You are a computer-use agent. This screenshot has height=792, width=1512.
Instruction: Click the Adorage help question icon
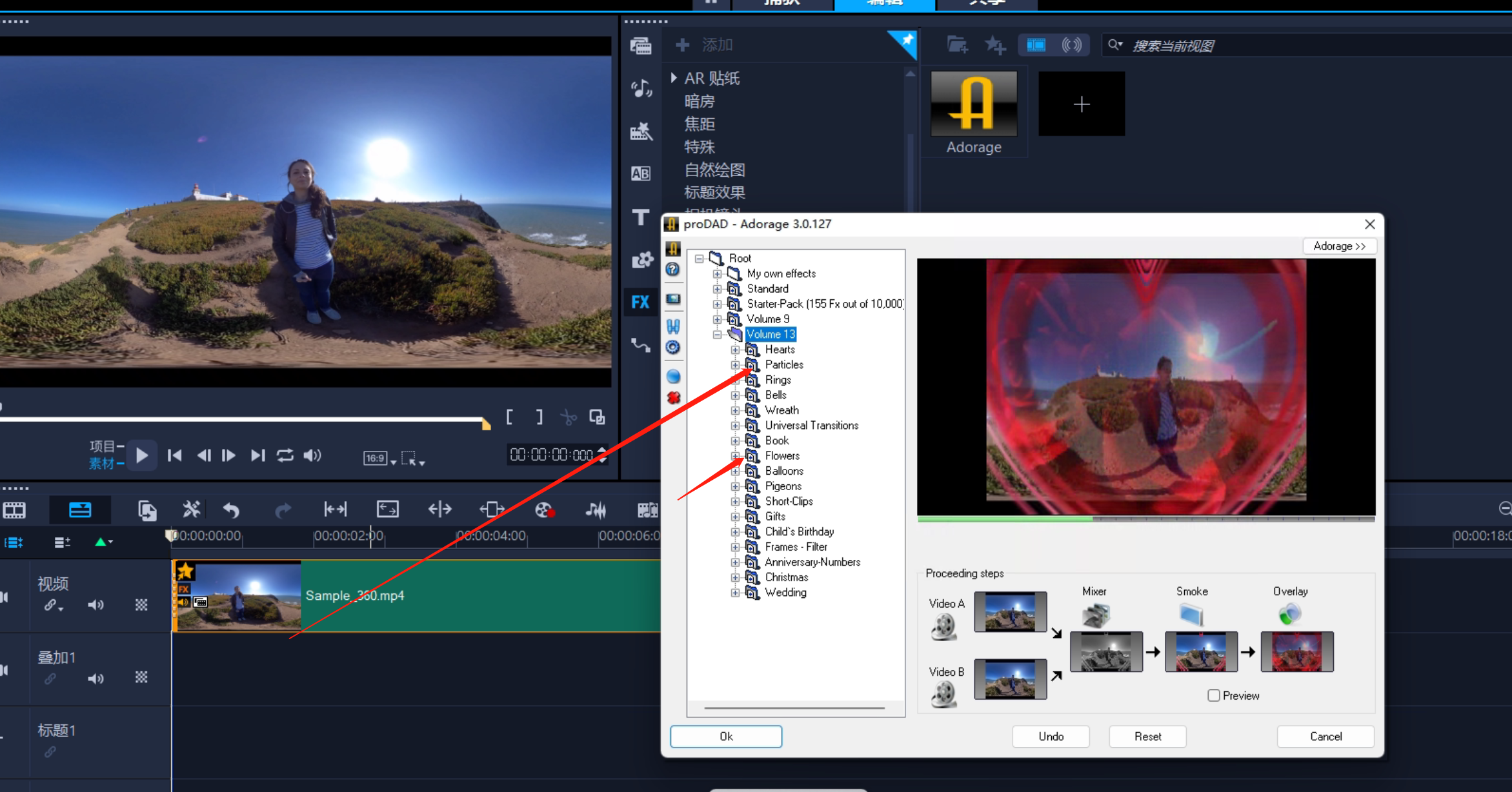point(672,270)
